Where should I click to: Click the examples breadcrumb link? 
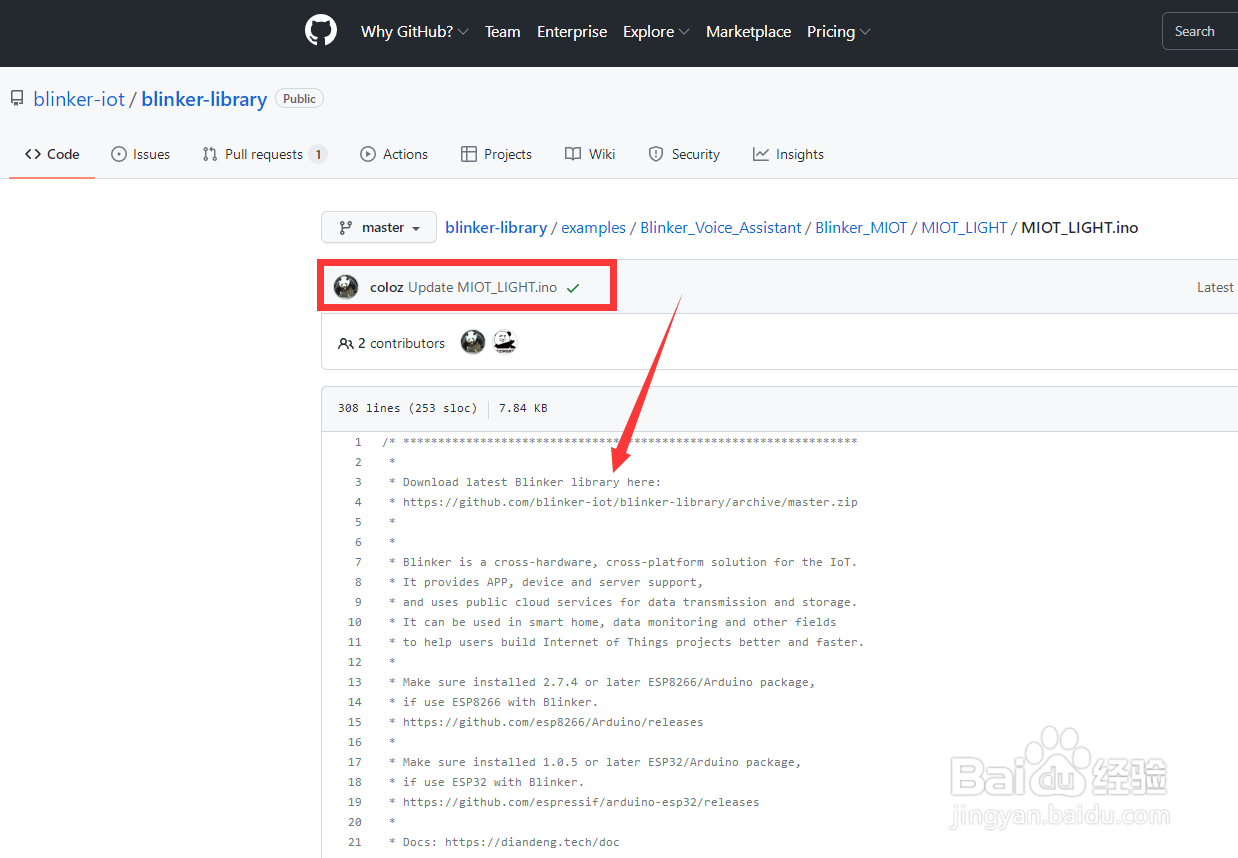593,228
